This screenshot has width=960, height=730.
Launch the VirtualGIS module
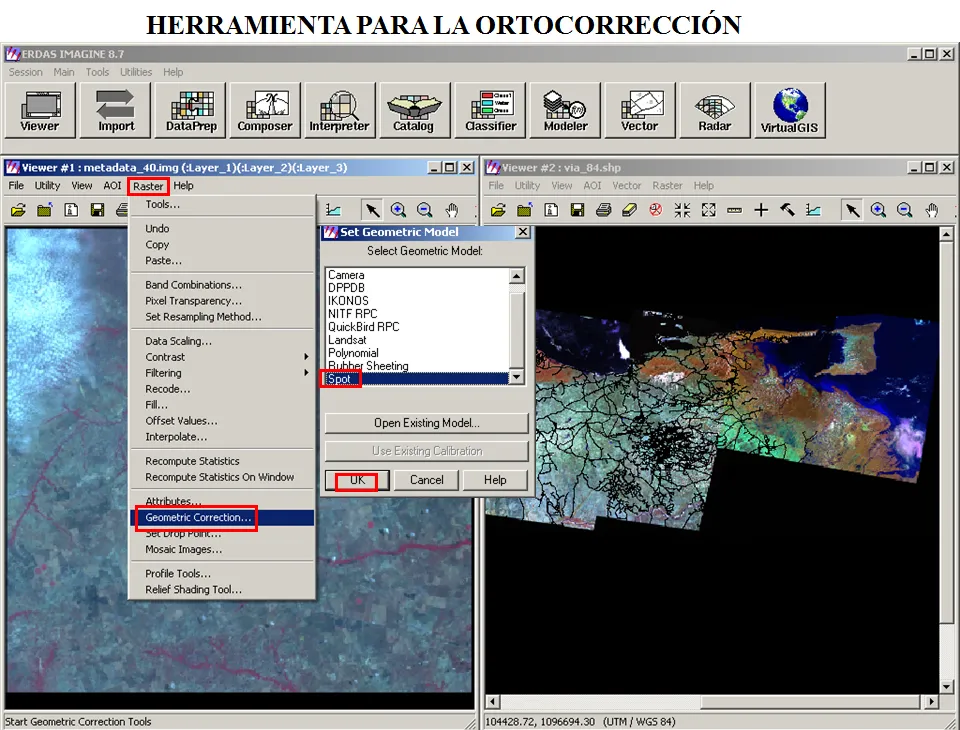(790, 110)
